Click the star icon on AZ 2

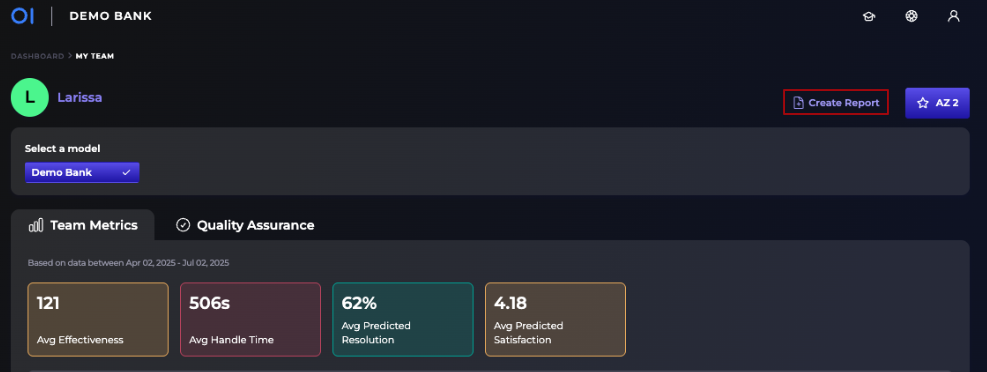pyautogui.click(x=923, y=103)
